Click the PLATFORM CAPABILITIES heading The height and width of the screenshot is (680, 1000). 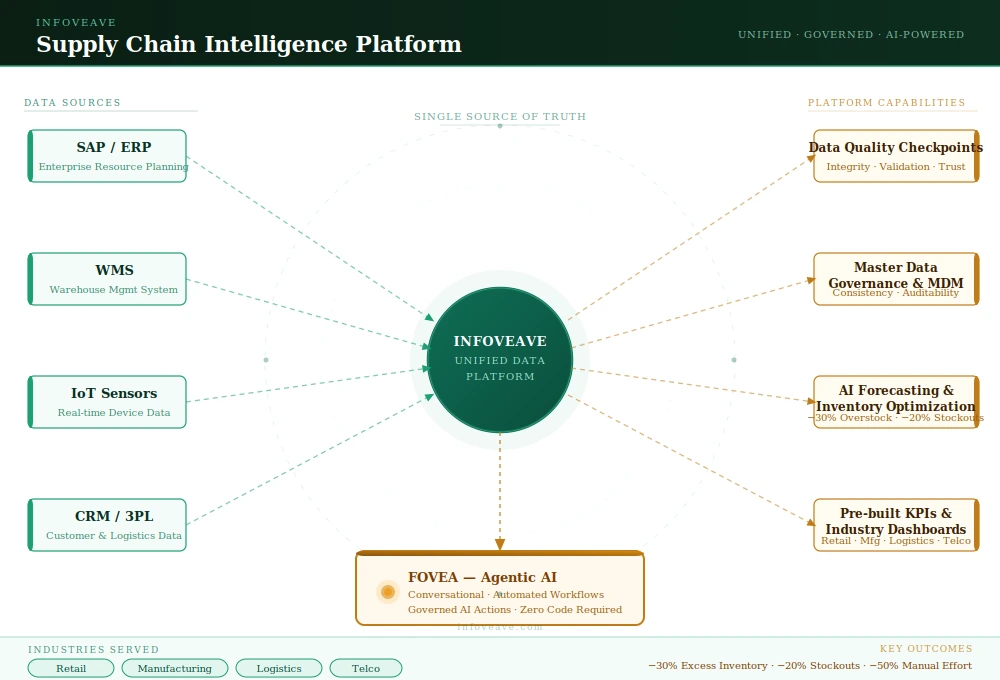click(886, 103)
